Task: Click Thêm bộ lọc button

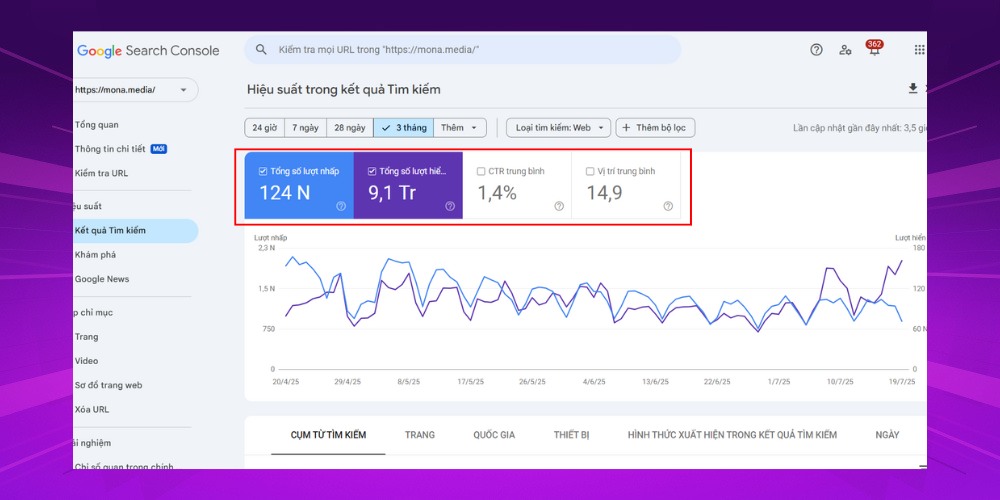Action: 655,128
